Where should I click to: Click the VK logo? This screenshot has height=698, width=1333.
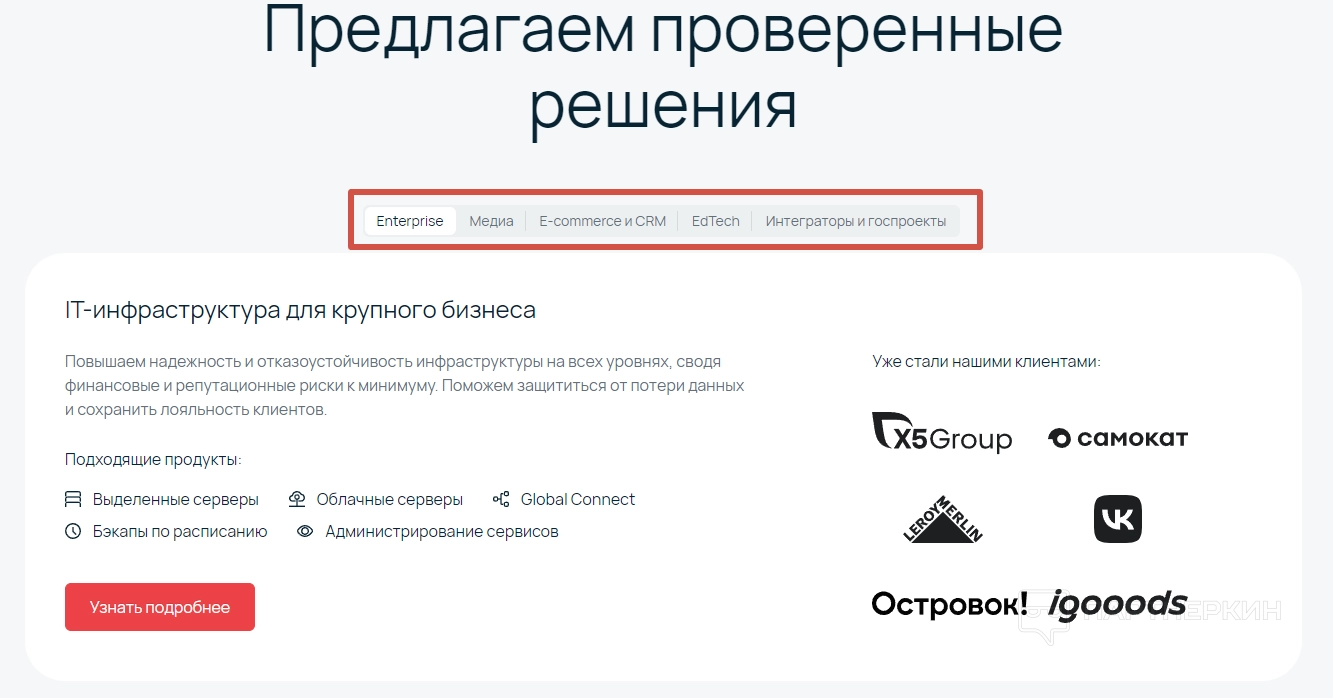pyautogui.click(x=1118, y=519)
